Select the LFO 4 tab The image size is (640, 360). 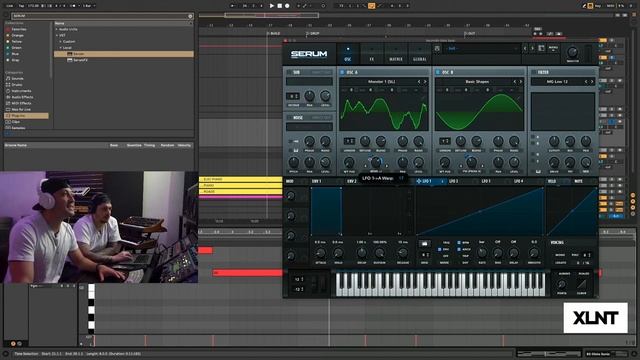click(x=518, y=181)
